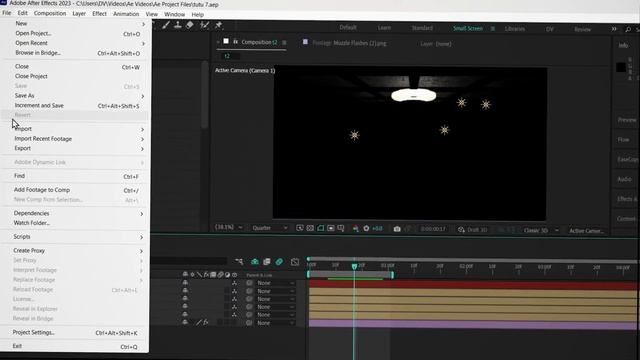This screenshot has width=640, height=360.
Task: Open the Small Screen workspace menu icon
Action: pos(493,29)
